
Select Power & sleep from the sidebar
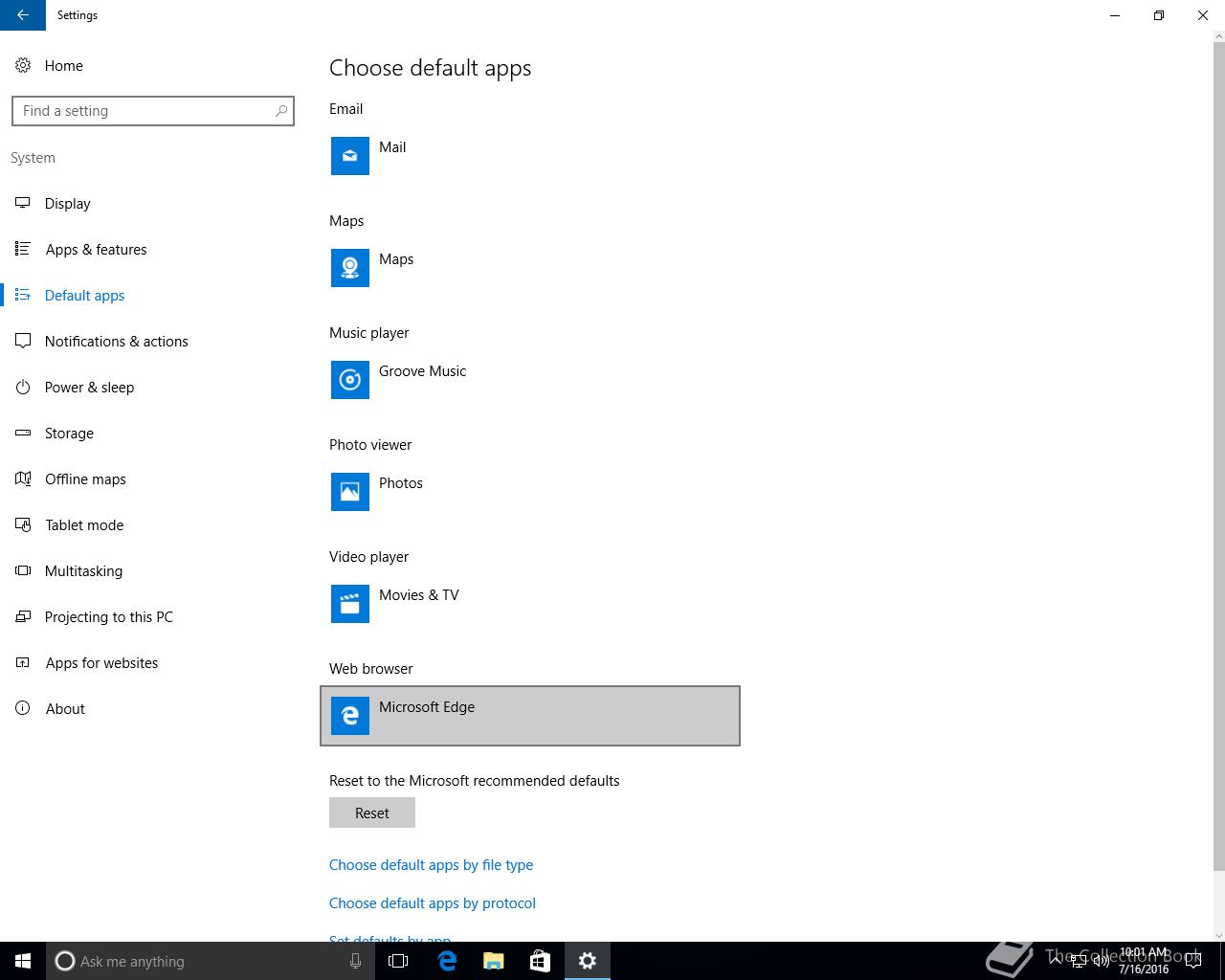click(89, 387)
